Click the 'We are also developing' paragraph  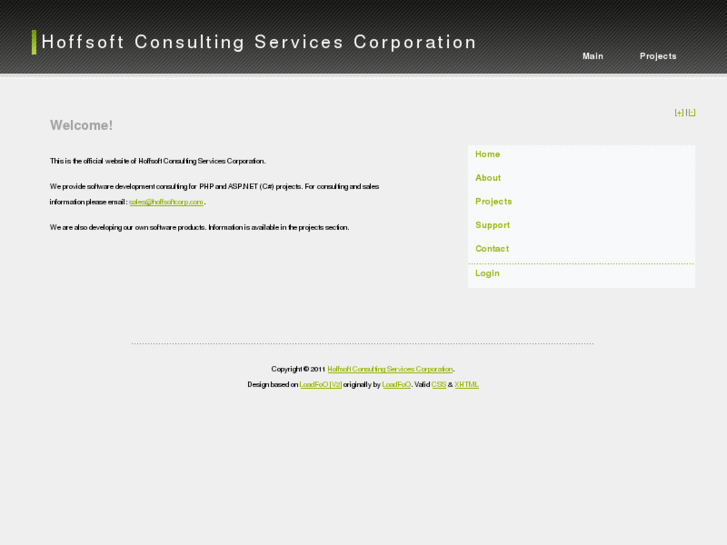pos(199,228)
